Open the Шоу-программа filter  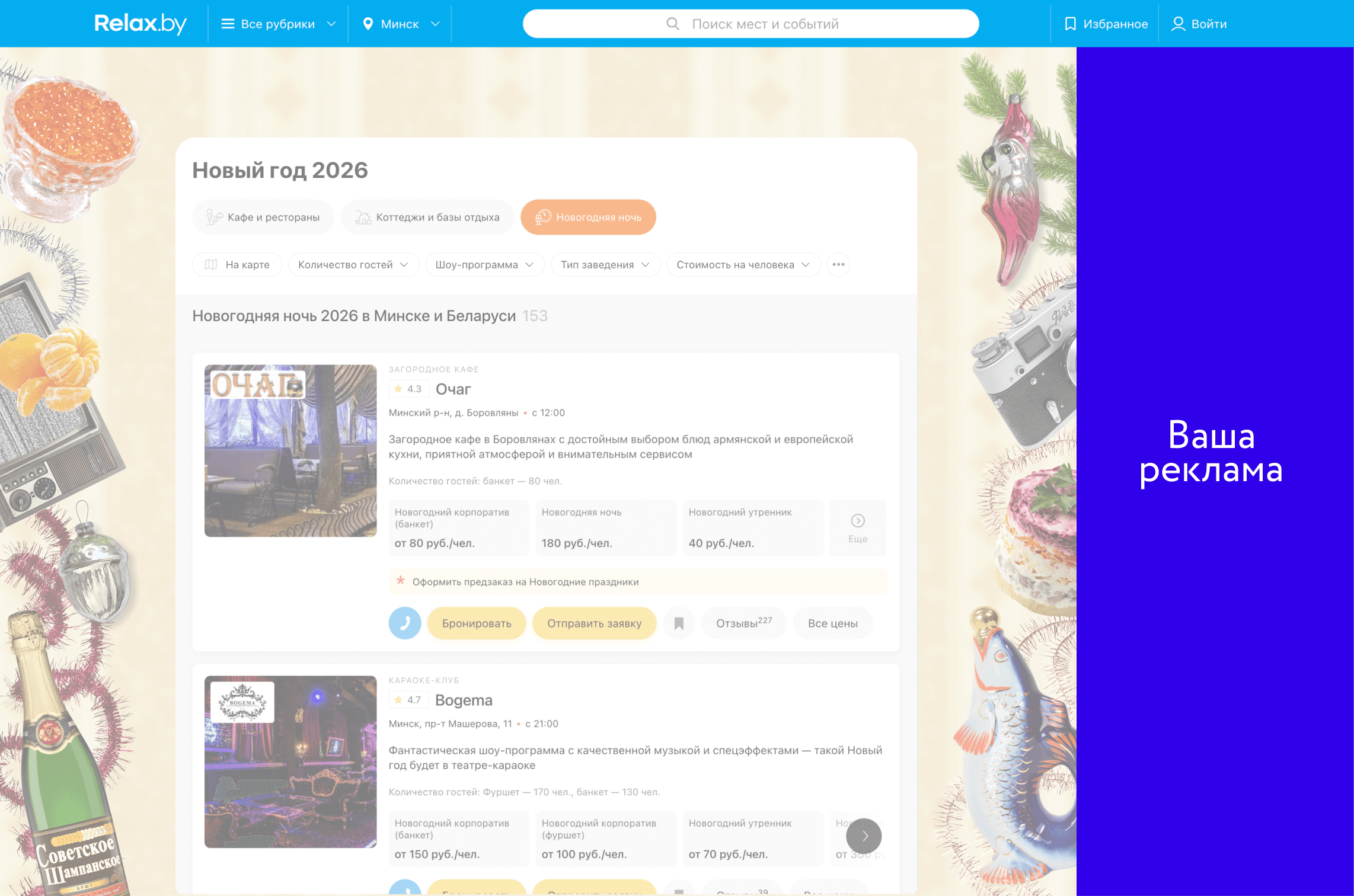click(484, 264)
